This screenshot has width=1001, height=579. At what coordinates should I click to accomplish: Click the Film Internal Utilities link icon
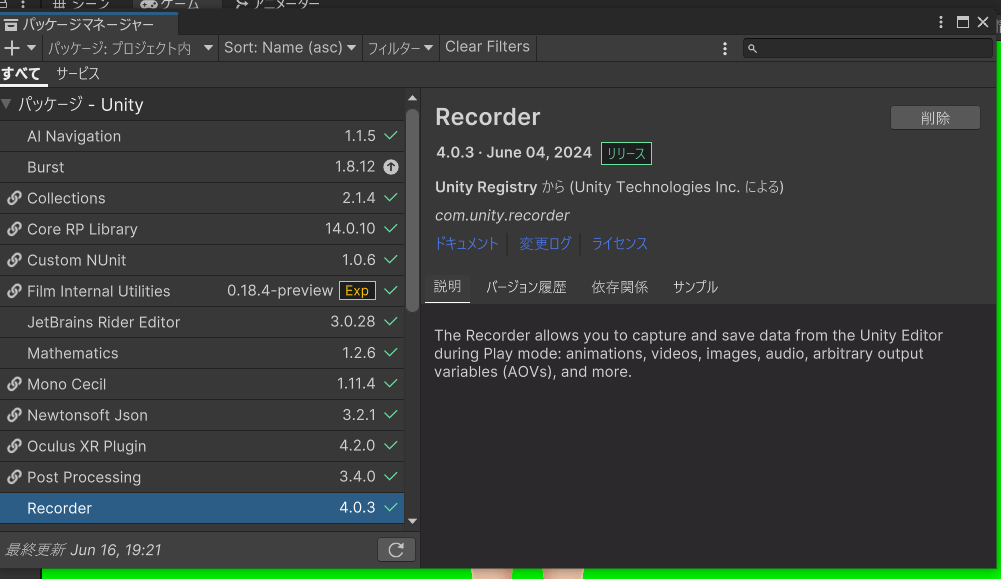14,291
